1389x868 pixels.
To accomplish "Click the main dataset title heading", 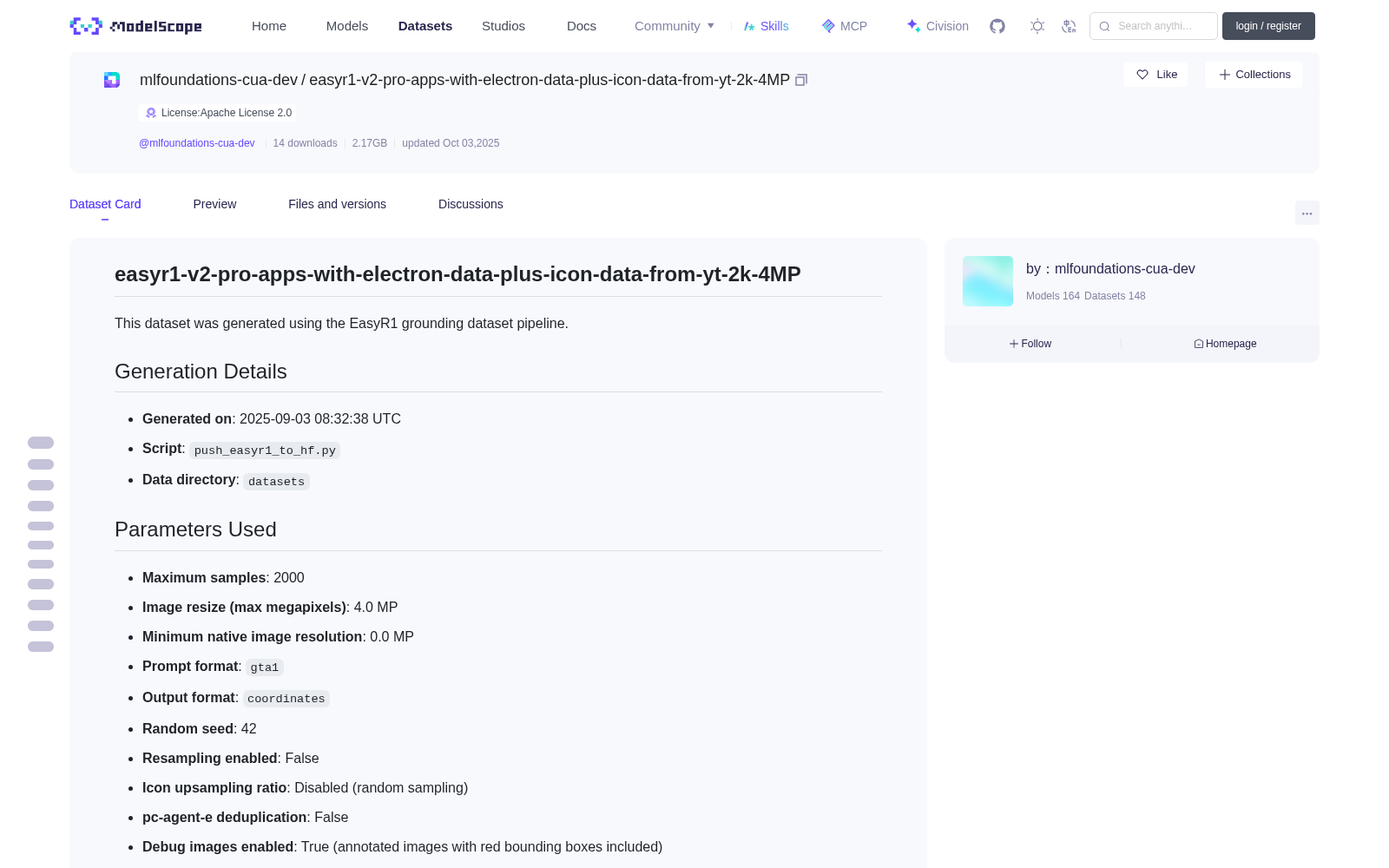I will 458,274.
